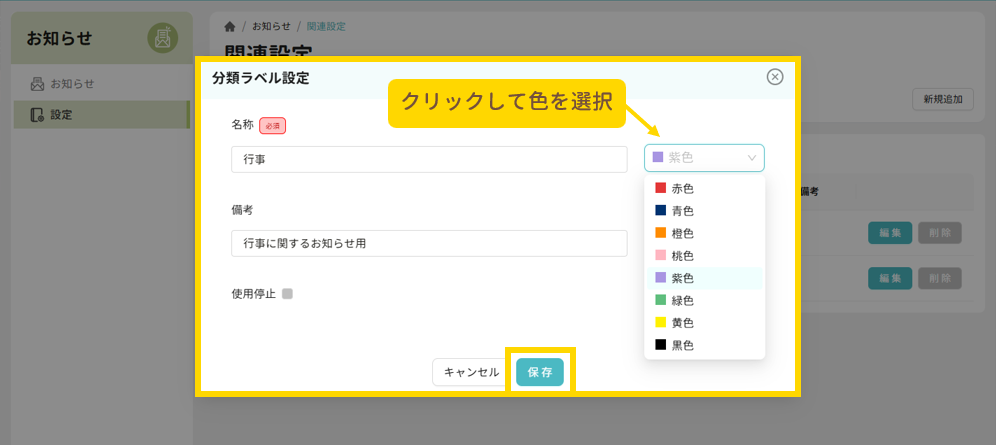Open the 紫色 color dropdown
Image resolution: width=996 pixels, height=445 pixels.
click(x=704, y=158)
